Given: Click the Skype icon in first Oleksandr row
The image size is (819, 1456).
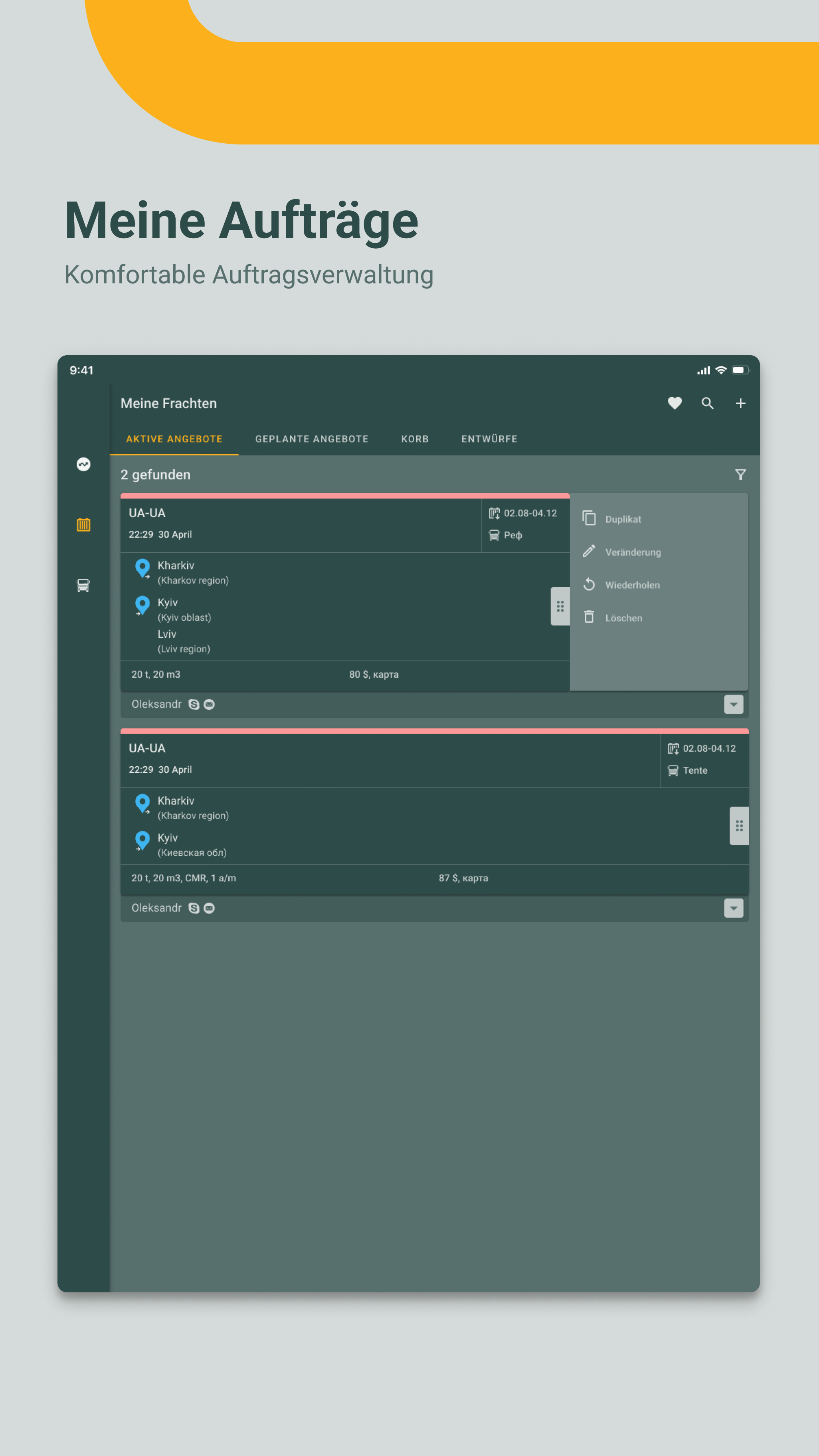Looking at the screenshot, I should click(x=194, y=704).
